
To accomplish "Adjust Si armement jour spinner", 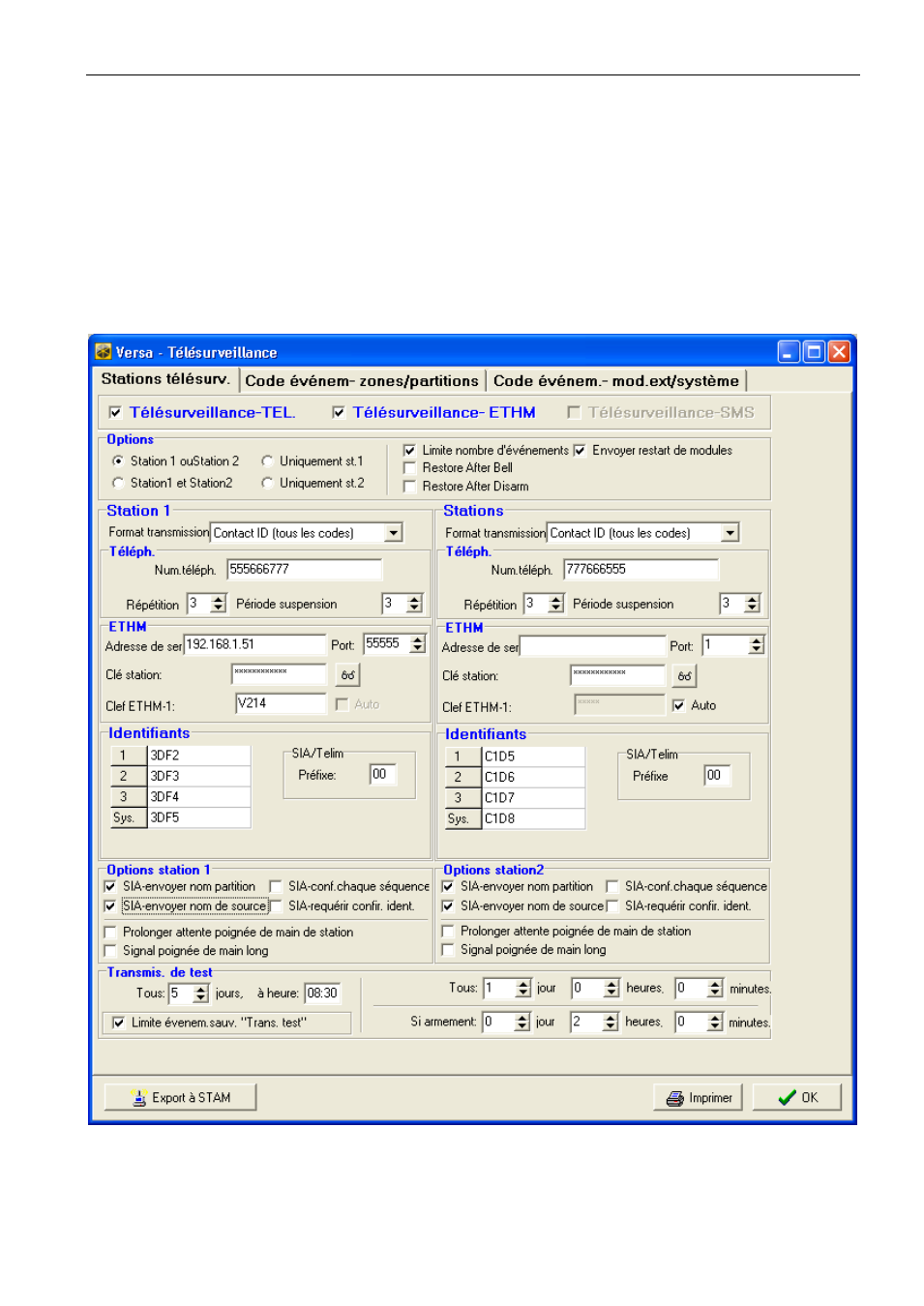I will coord(522,1023).
